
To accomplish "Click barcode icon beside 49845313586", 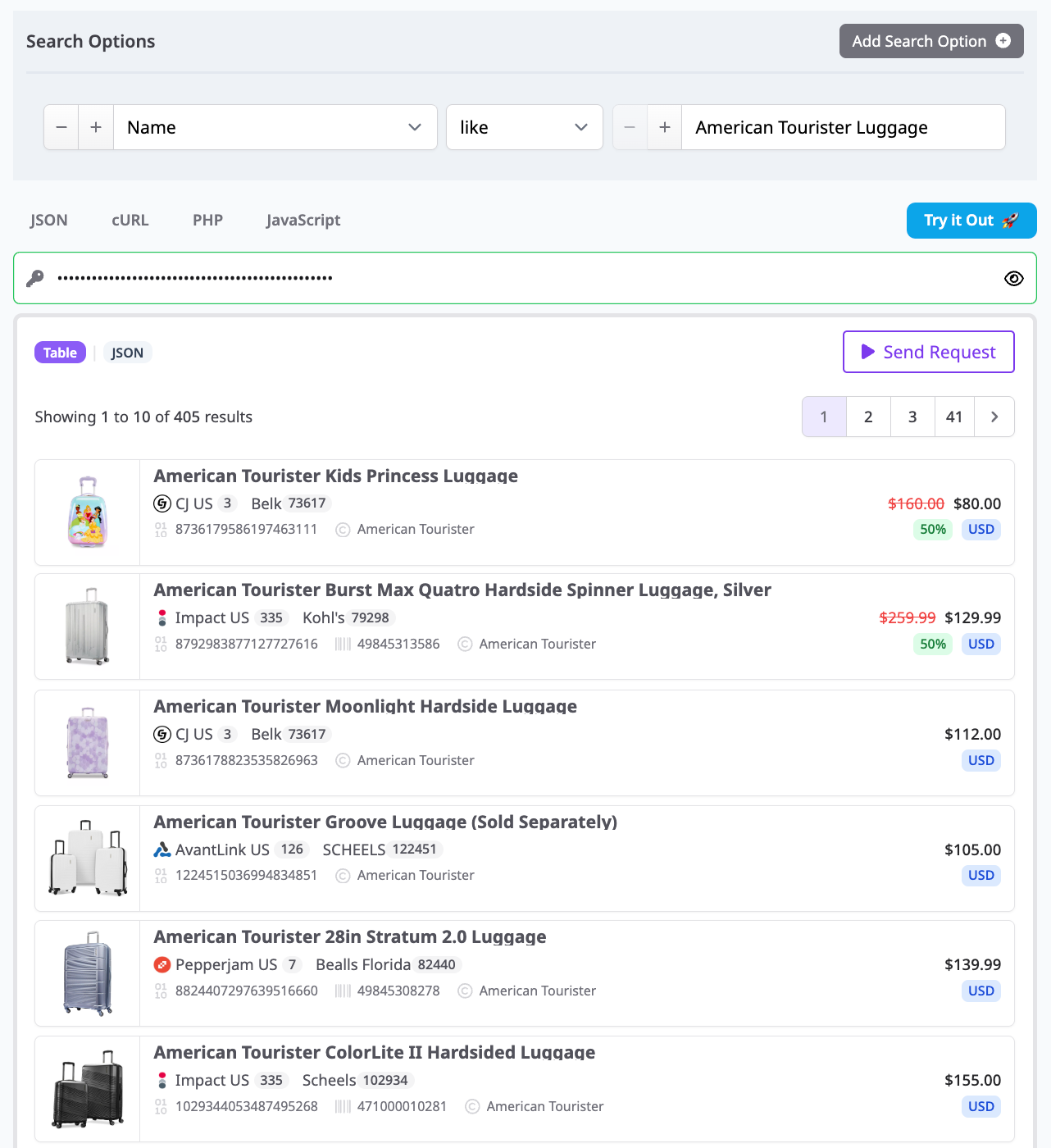I will coord(343,645).
